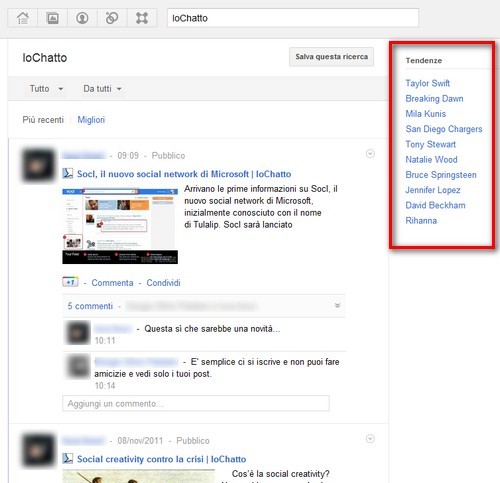
Task: Click the author avatar of 09:09 post
Action: (38, 165)
